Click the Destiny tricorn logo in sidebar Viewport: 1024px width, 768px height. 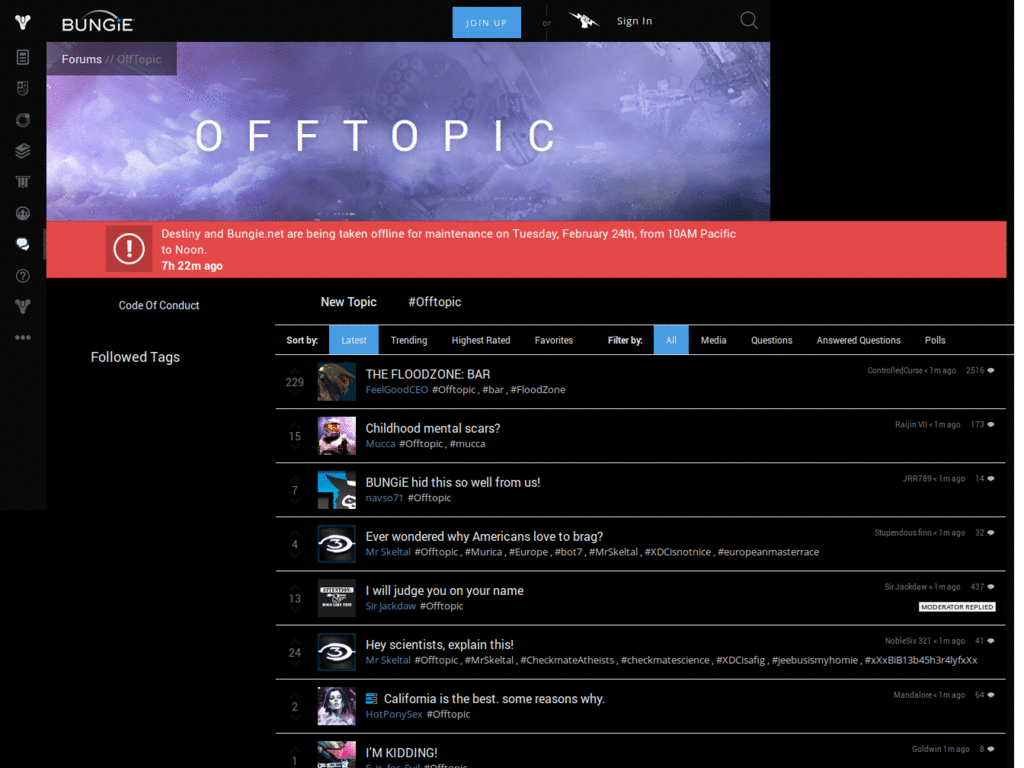pyautogui.click(x=23, y=23)
